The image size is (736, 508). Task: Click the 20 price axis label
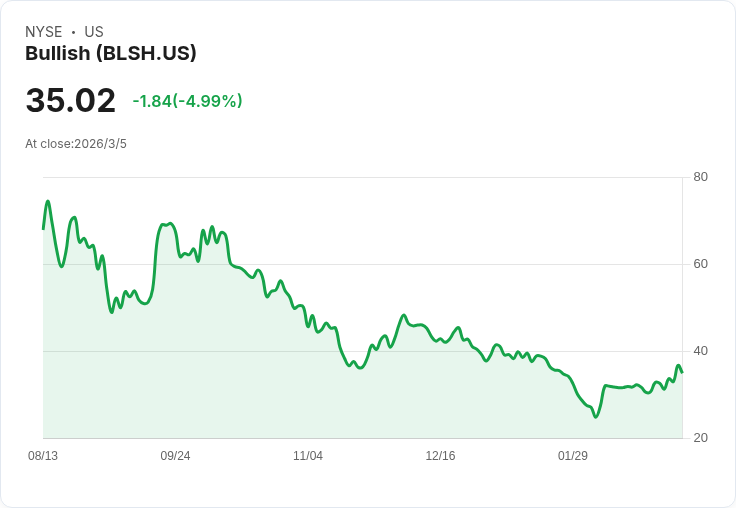click(x=700, y=438)
